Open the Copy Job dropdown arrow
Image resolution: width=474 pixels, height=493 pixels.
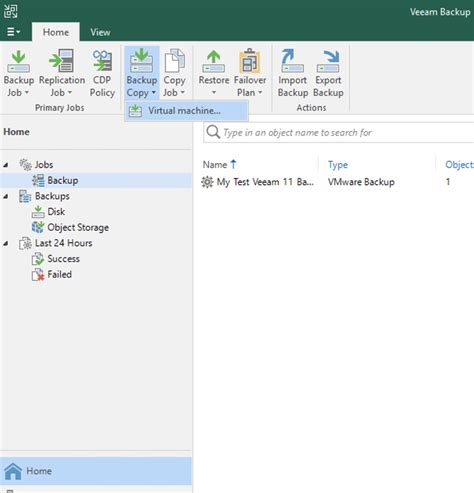click(x=183, y=92)
